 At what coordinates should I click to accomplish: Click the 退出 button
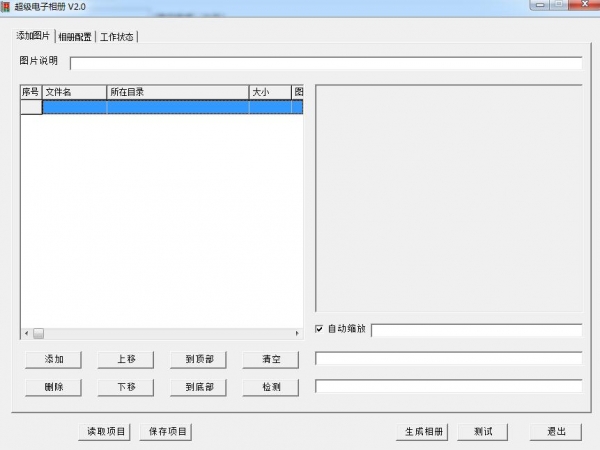[556, 432]
